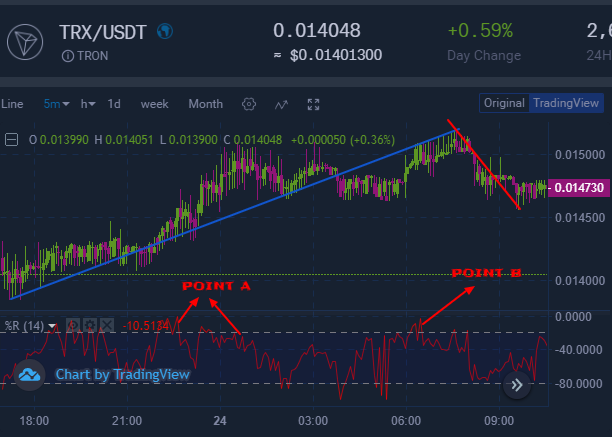The image size is (612, 437).
Task: Click the H 0.014051 high value
Action: click(124, 140)
